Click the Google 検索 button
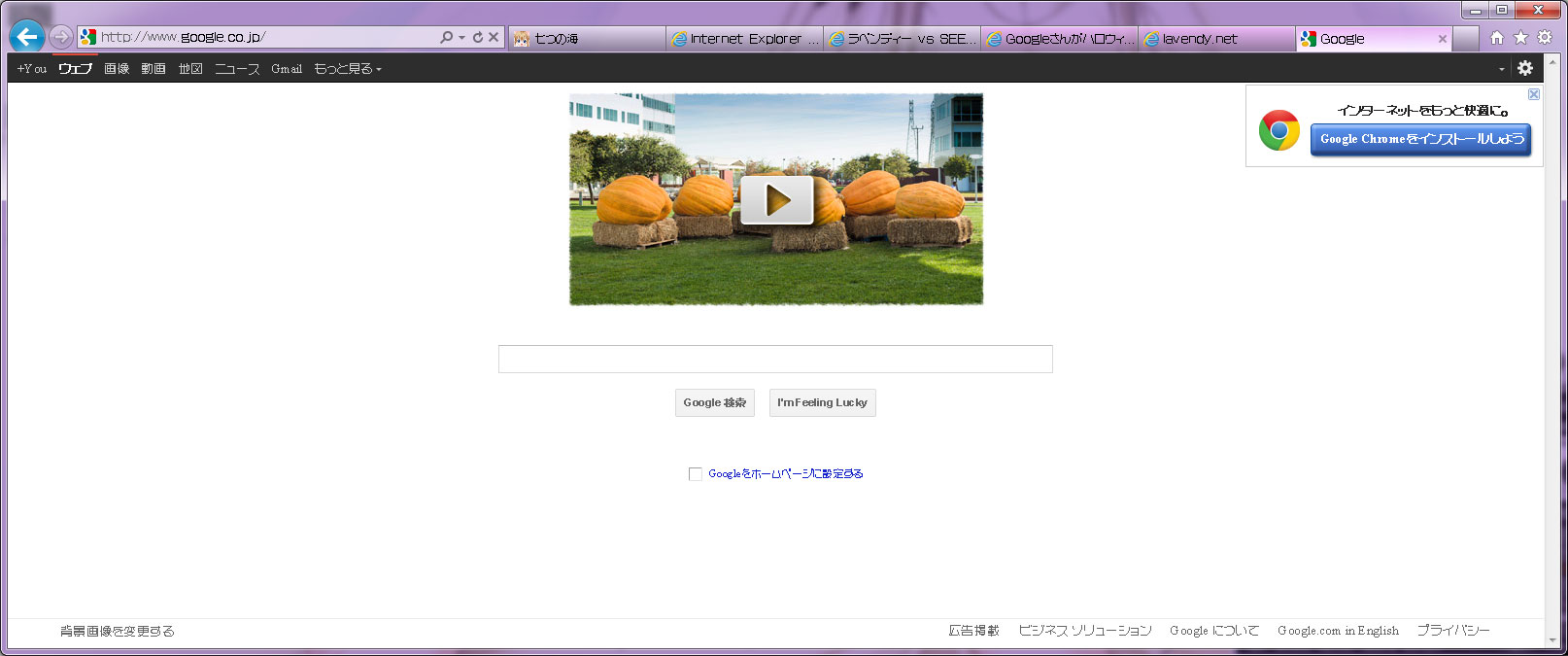The height and width of the screenshot is (656, 1568). (x=715, y=402)
